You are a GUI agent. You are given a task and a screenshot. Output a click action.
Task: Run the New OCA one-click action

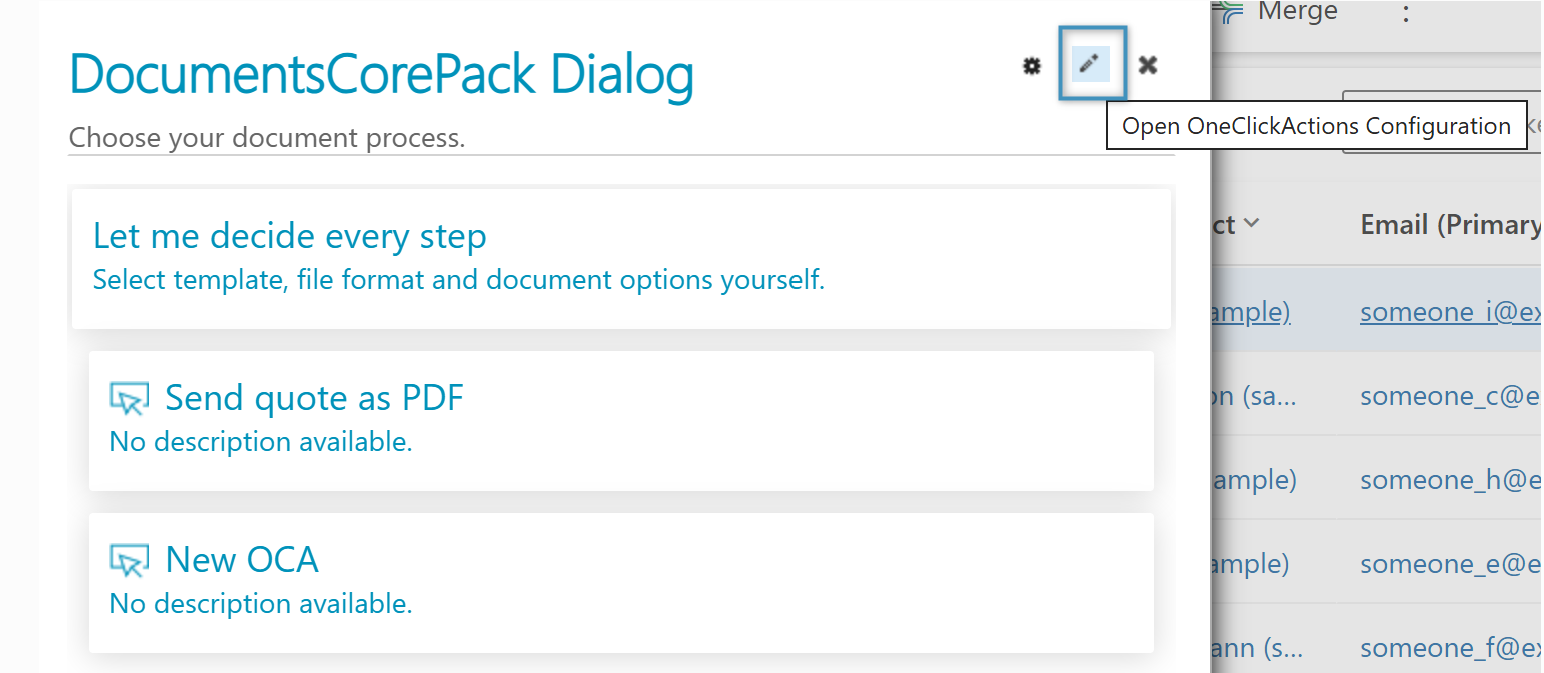click(242, 560)
